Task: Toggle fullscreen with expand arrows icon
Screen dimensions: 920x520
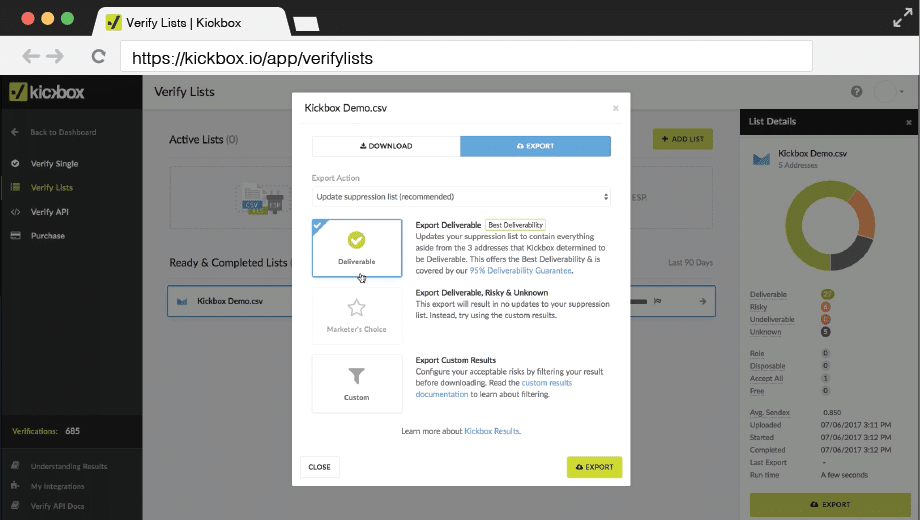Action: point(902,17)
